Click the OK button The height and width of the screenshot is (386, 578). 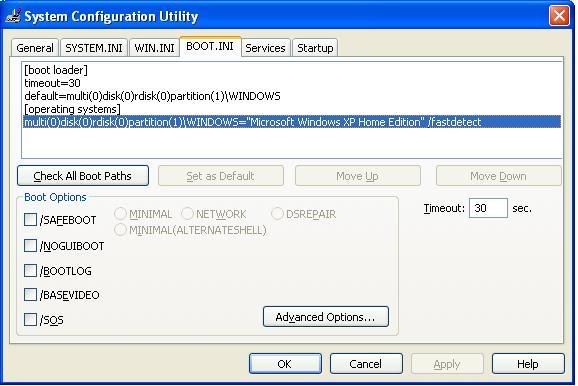[x=285, y=364]
